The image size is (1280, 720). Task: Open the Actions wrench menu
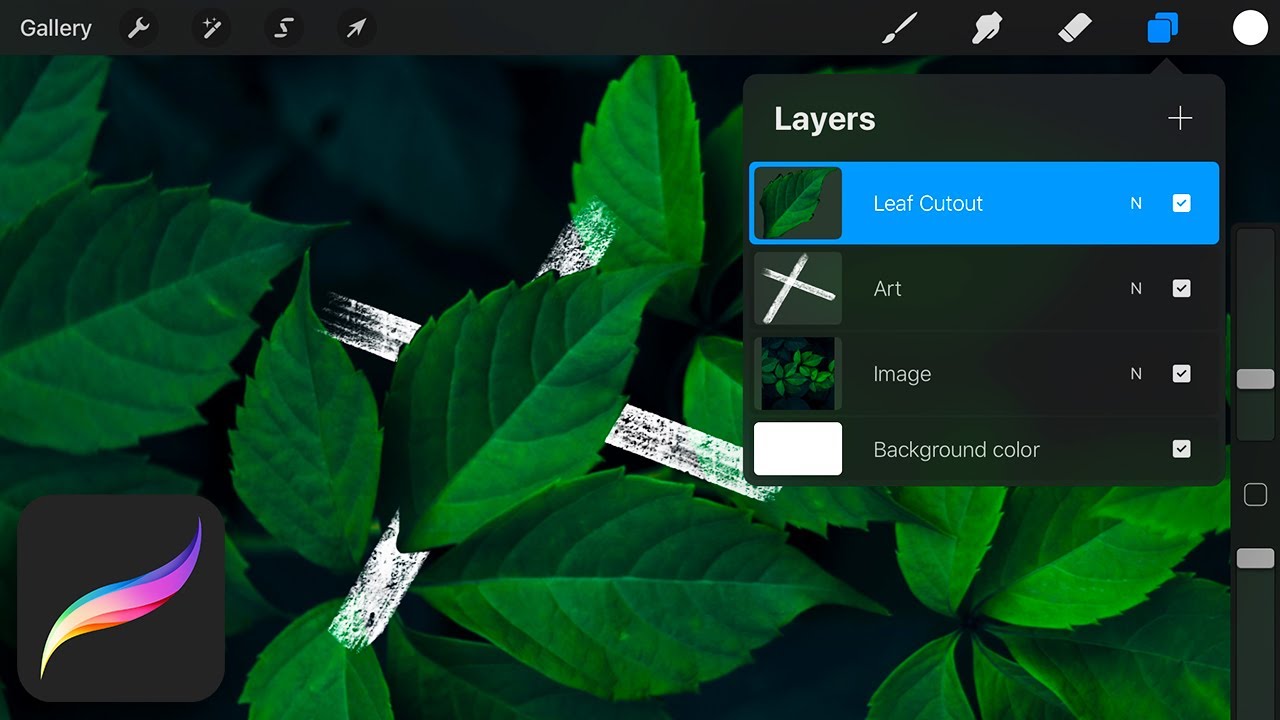(138, 28)
